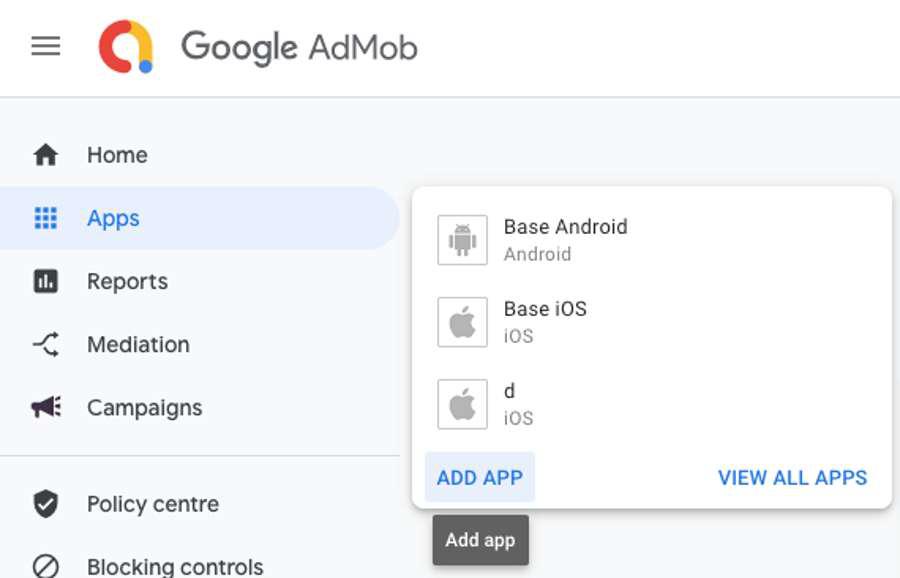Image resolution: width=900 pixels, height=578 pixels.
Task: Go to Home in sidebar
Action: click(x=117, y=155)
